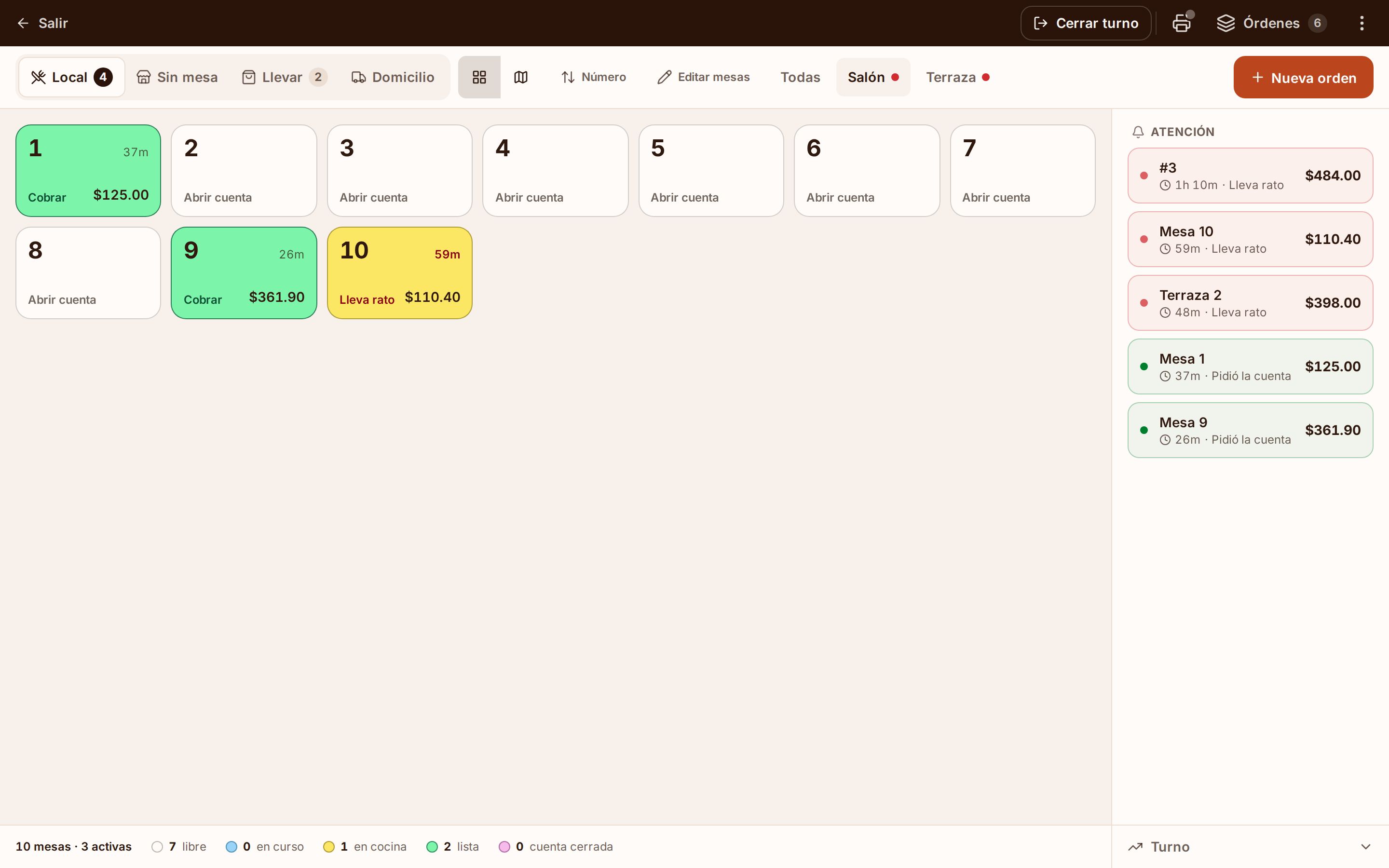The image size is (1389, 868).
Task: Expand the Turno panel chevron
Action: [x=1365, y=847]
